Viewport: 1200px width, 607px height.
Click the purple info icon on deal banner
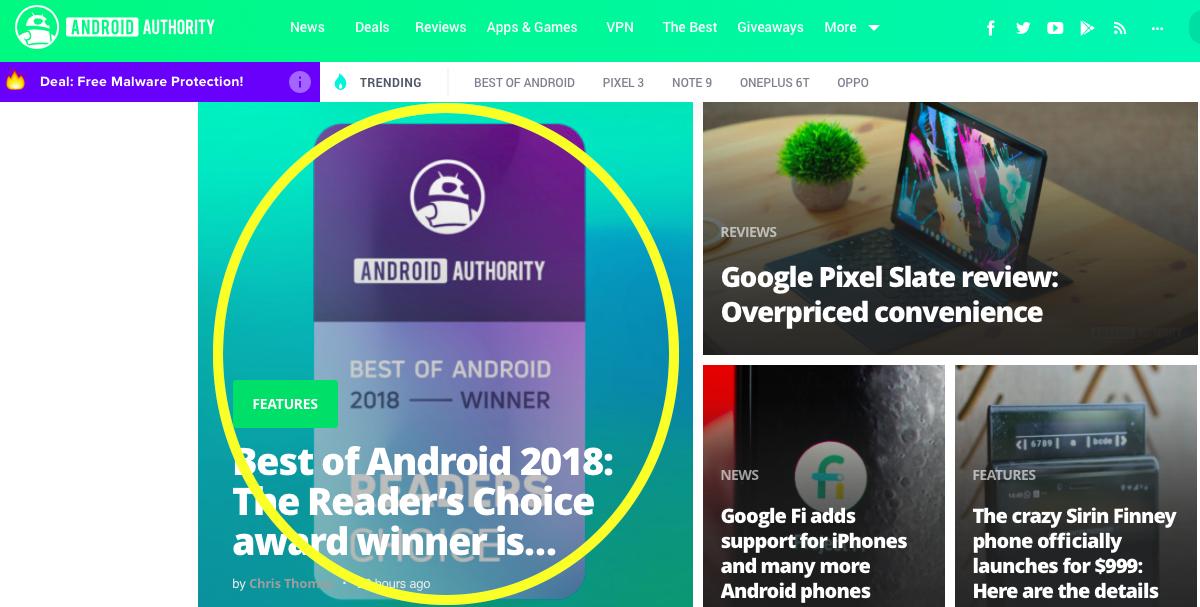pyautogui.click(x=300, y=82)
